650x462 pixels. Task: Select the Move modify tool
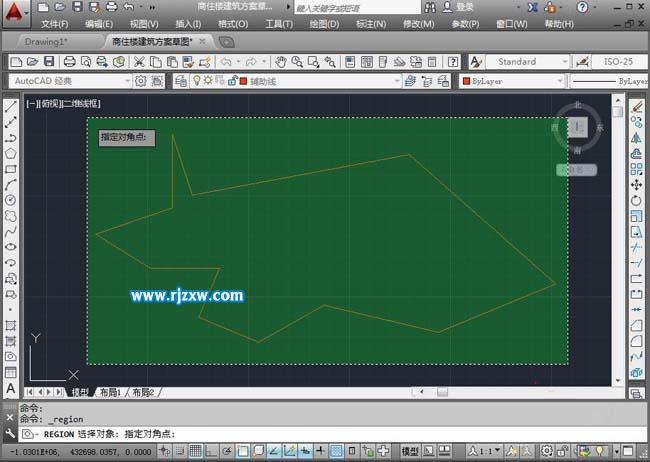pos(637,185)
